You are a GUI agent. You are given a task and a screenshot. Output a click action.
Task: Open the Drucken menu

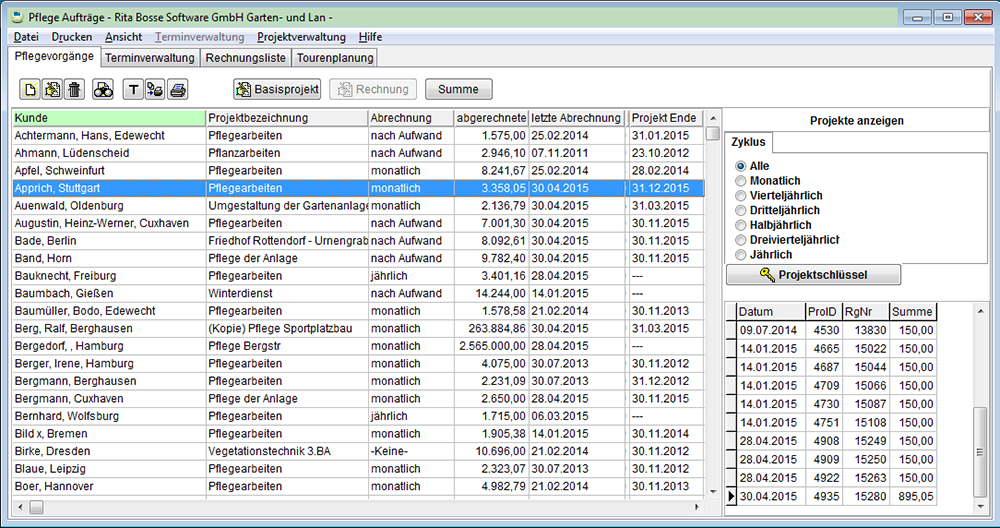72,37
